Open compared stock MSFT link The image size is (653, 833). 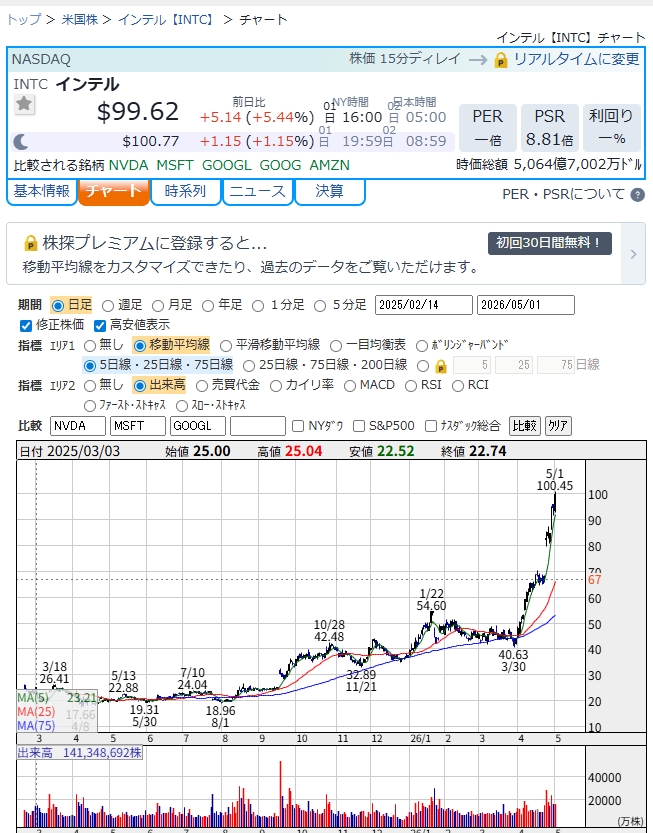175,165
